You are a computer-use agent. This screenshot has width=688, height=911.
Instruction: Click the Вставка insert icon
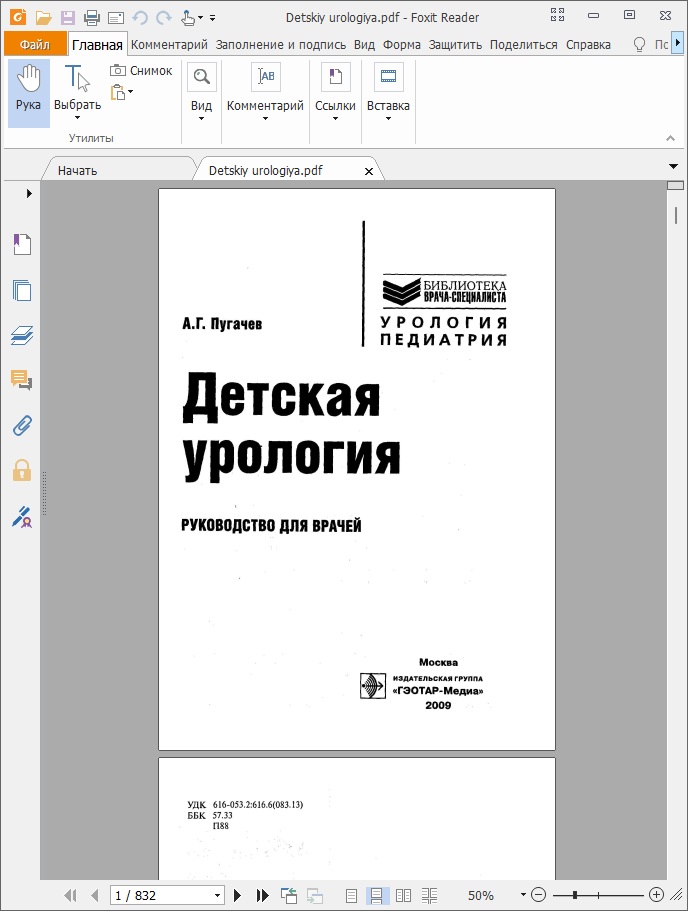tap(388, 77)
